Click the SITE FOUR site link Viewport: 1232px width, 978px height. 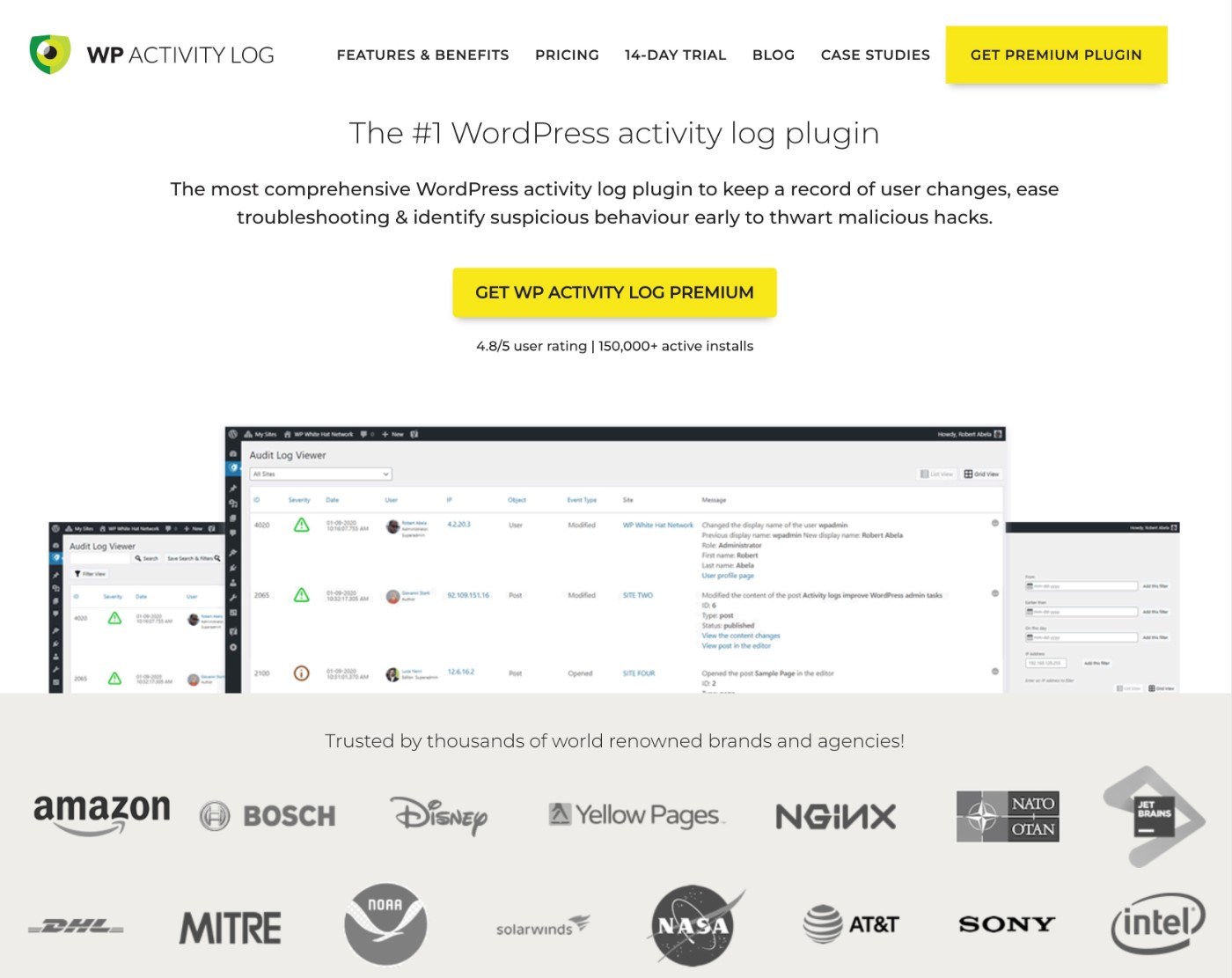coord(639,673)
